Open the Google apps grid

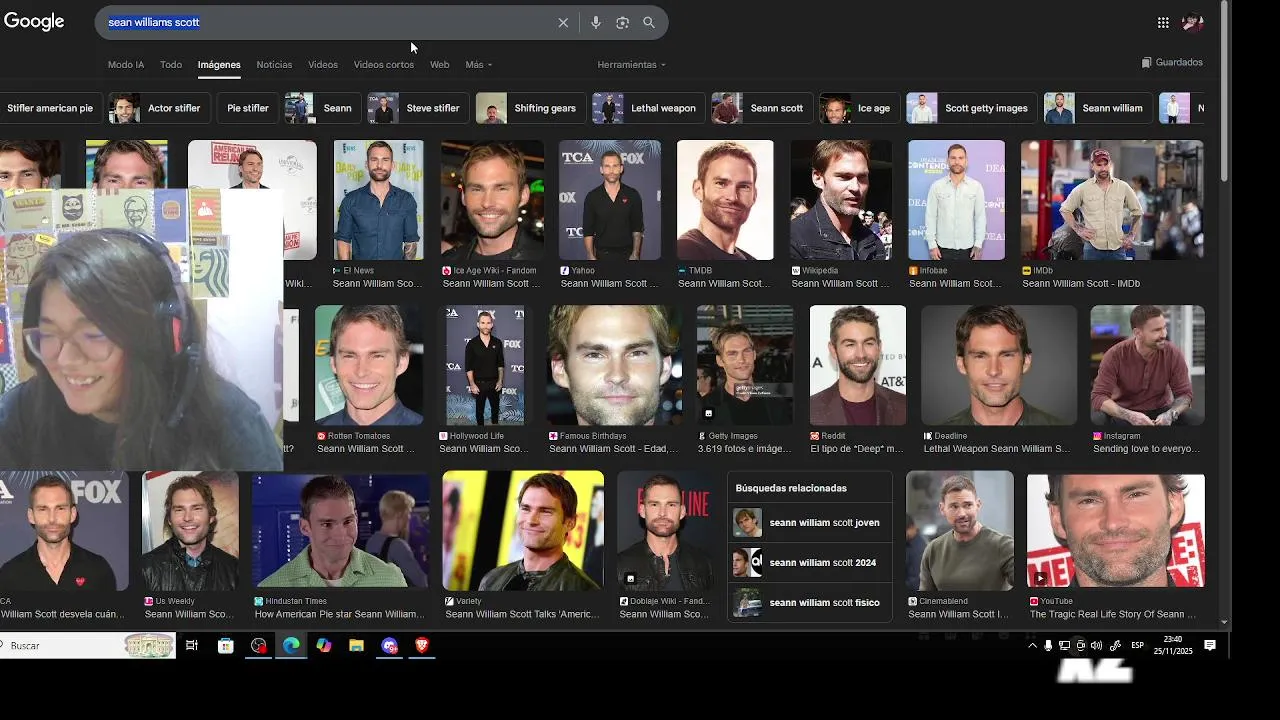(x=1163, y=22)
